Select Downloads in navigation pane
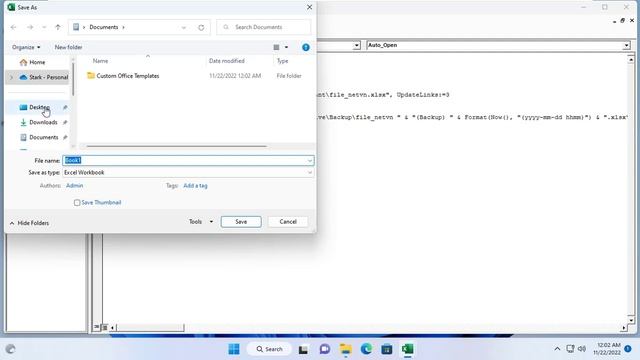 (39, 122)
